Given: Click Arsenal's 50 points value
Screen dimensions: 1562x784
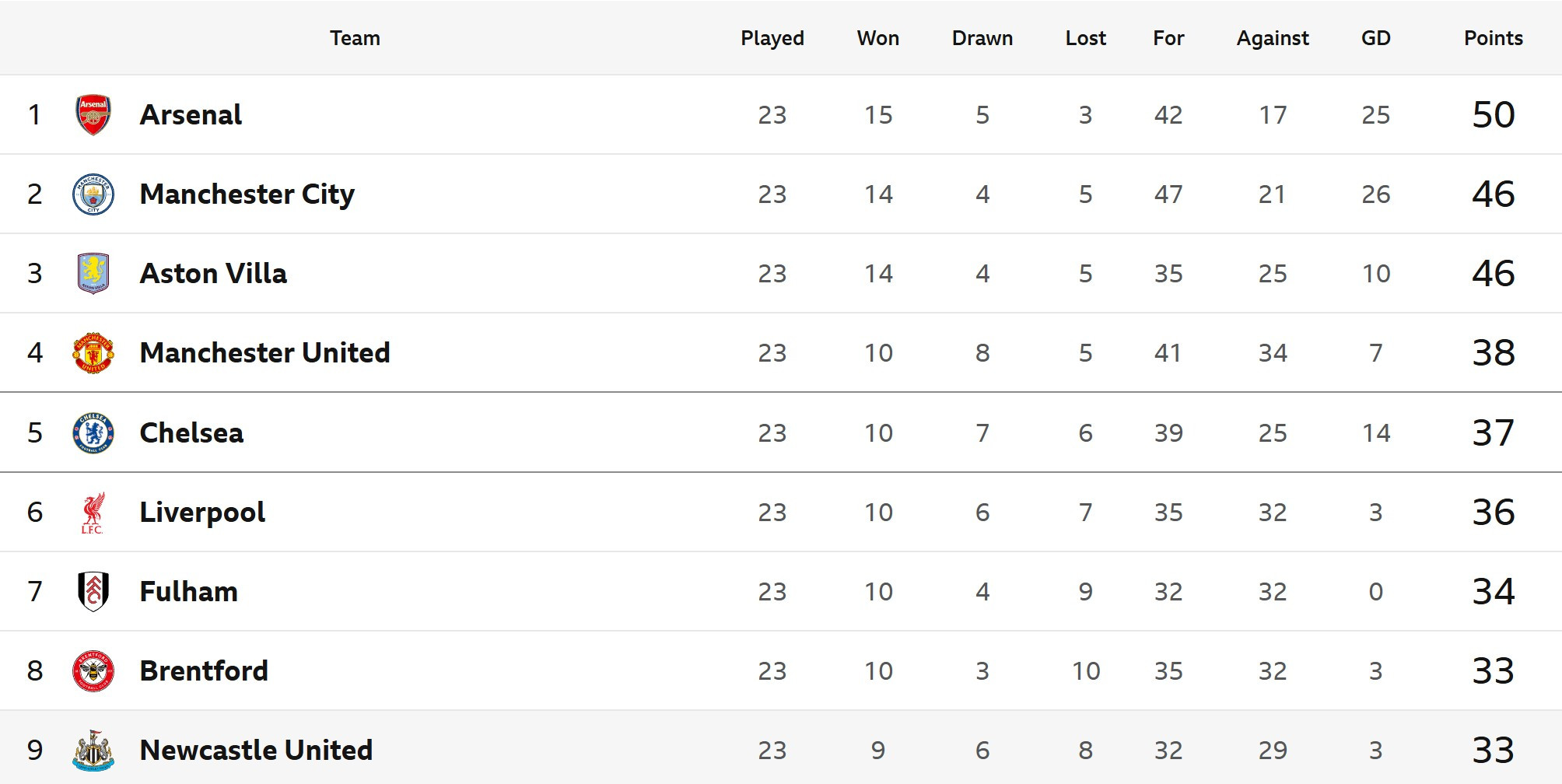Looking at the screenshot, I should (1493, 115).
